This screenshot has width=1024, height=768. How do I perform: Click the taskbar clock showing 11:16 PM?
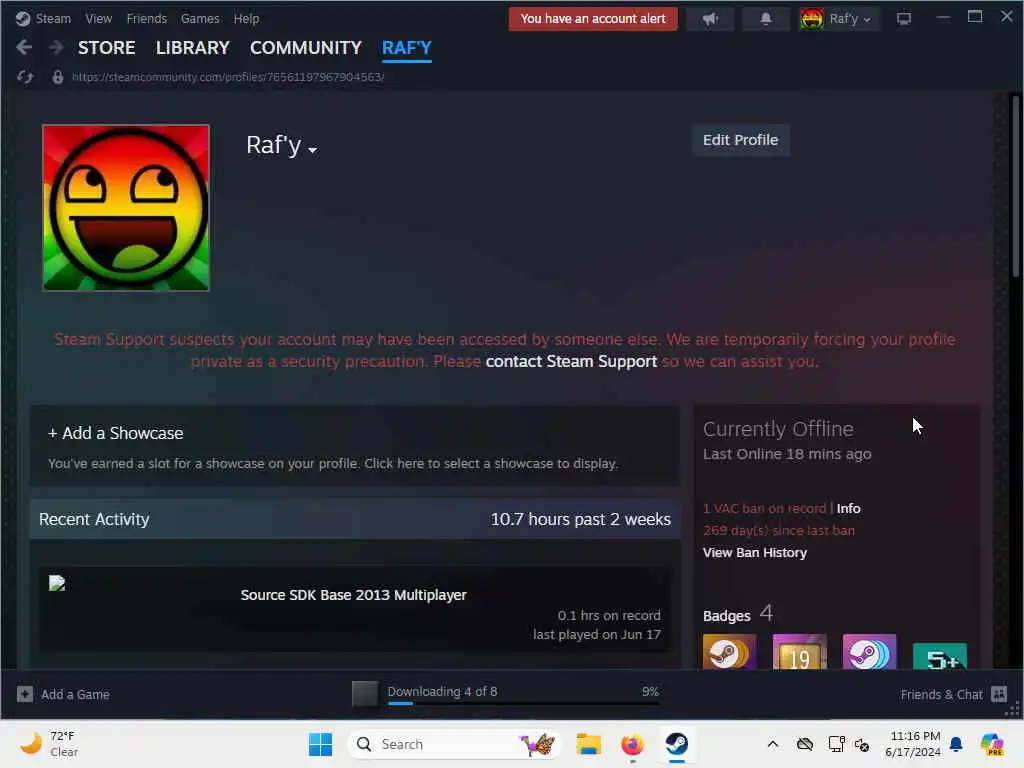pos(913,744)
